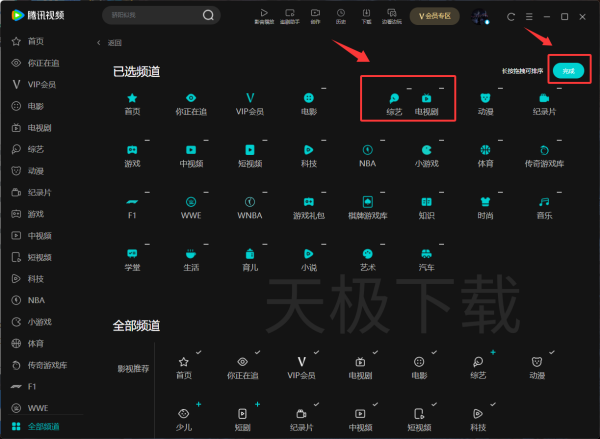Click the refresh icon in the title bar
Image resolution: width=600 pixels, height=439 pixels.
point(512,16)
